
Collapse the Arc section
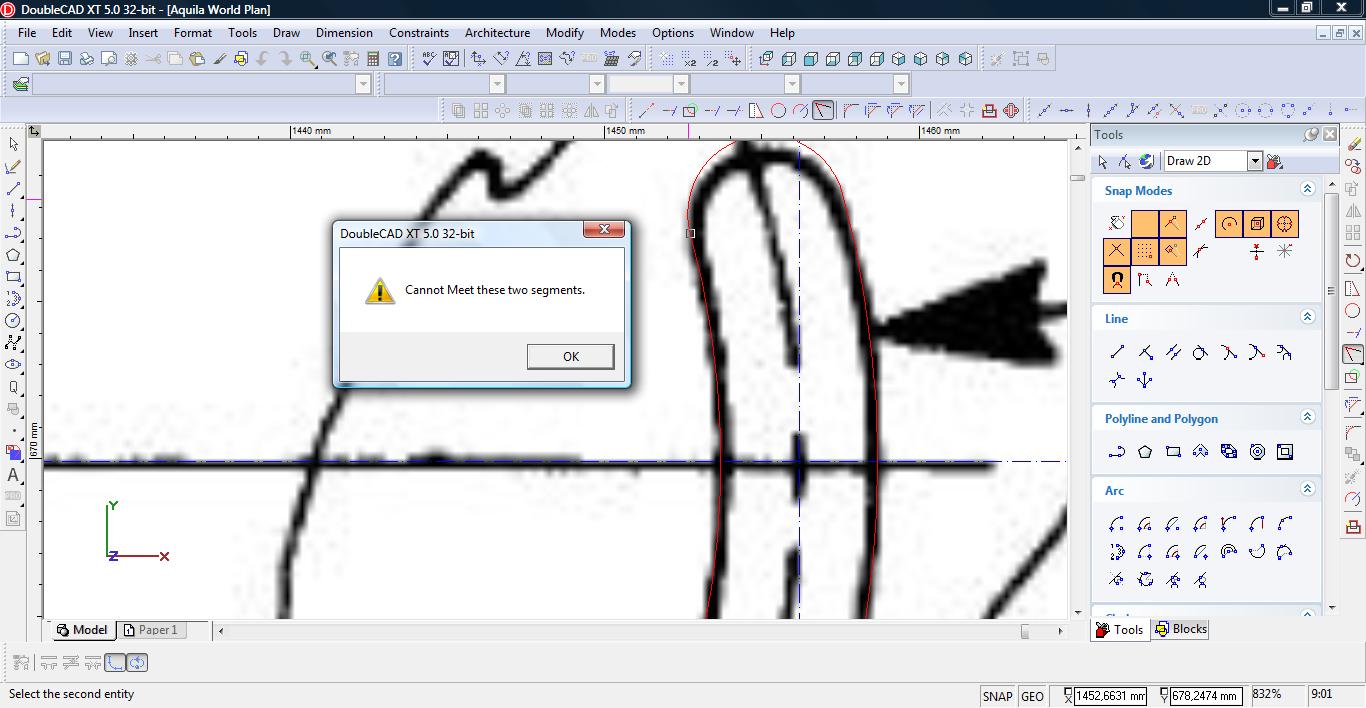point(1307,489)
